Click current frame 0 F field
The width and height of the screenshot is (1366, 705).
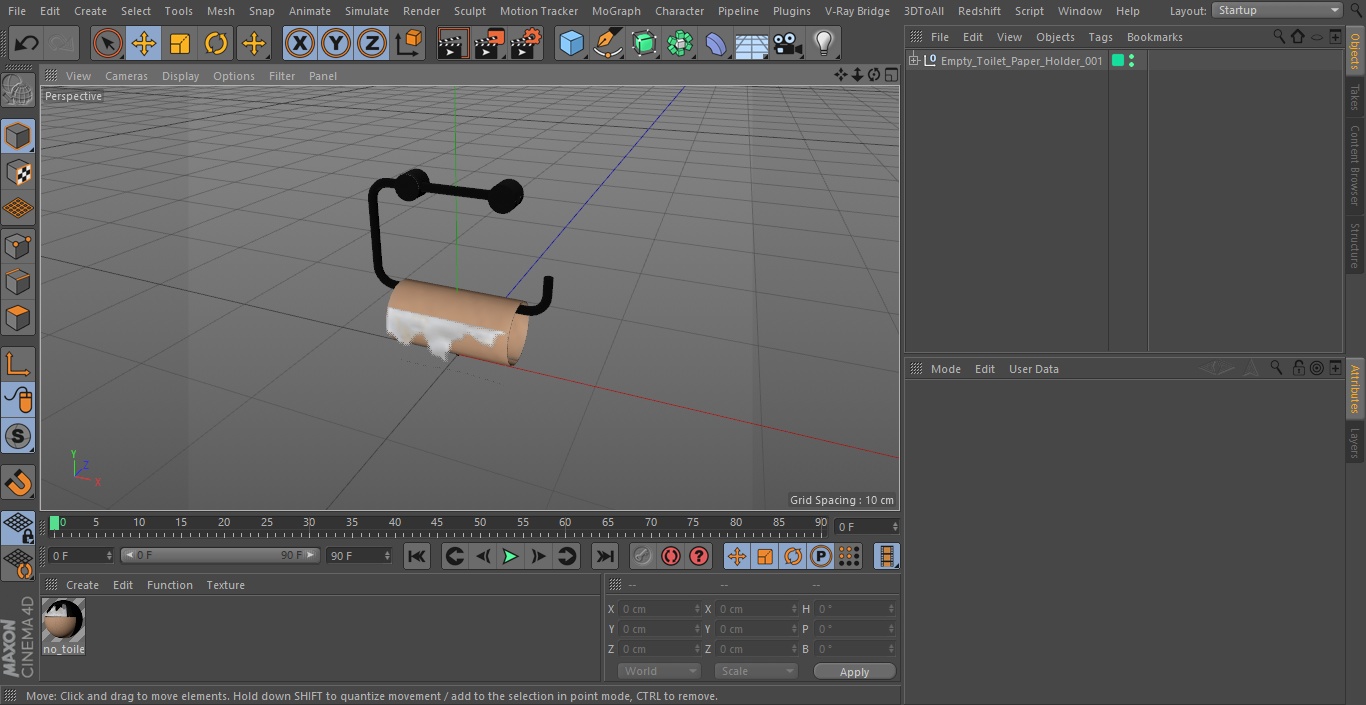pyautogui.click(x=81, y=555)
